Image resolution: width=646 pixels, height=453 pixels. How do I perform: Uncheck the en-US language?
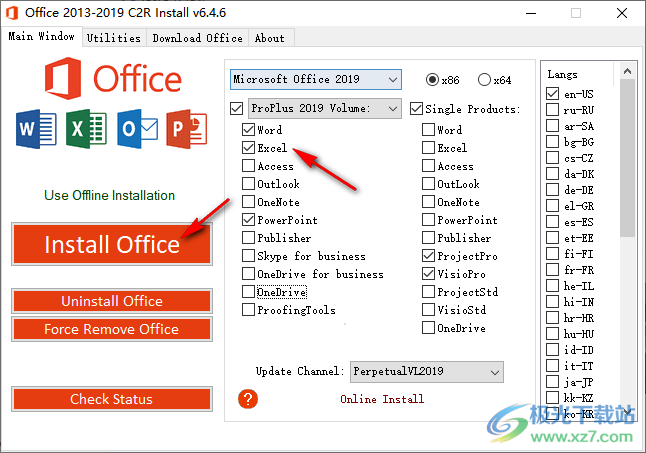(x=552, y=94)
